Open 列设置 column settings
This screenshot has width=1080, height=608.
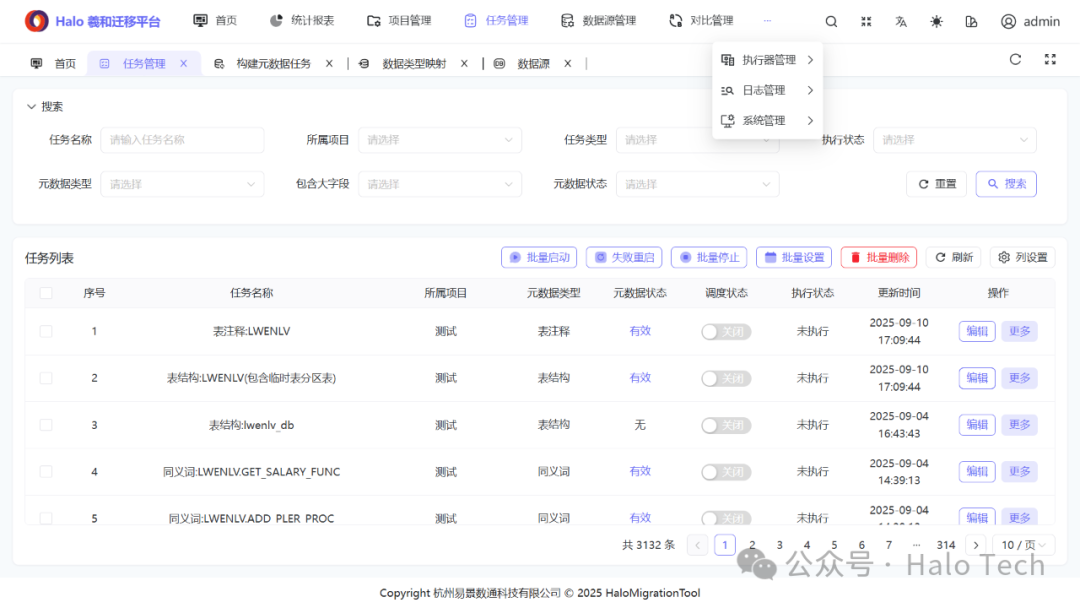point(1023,258)
